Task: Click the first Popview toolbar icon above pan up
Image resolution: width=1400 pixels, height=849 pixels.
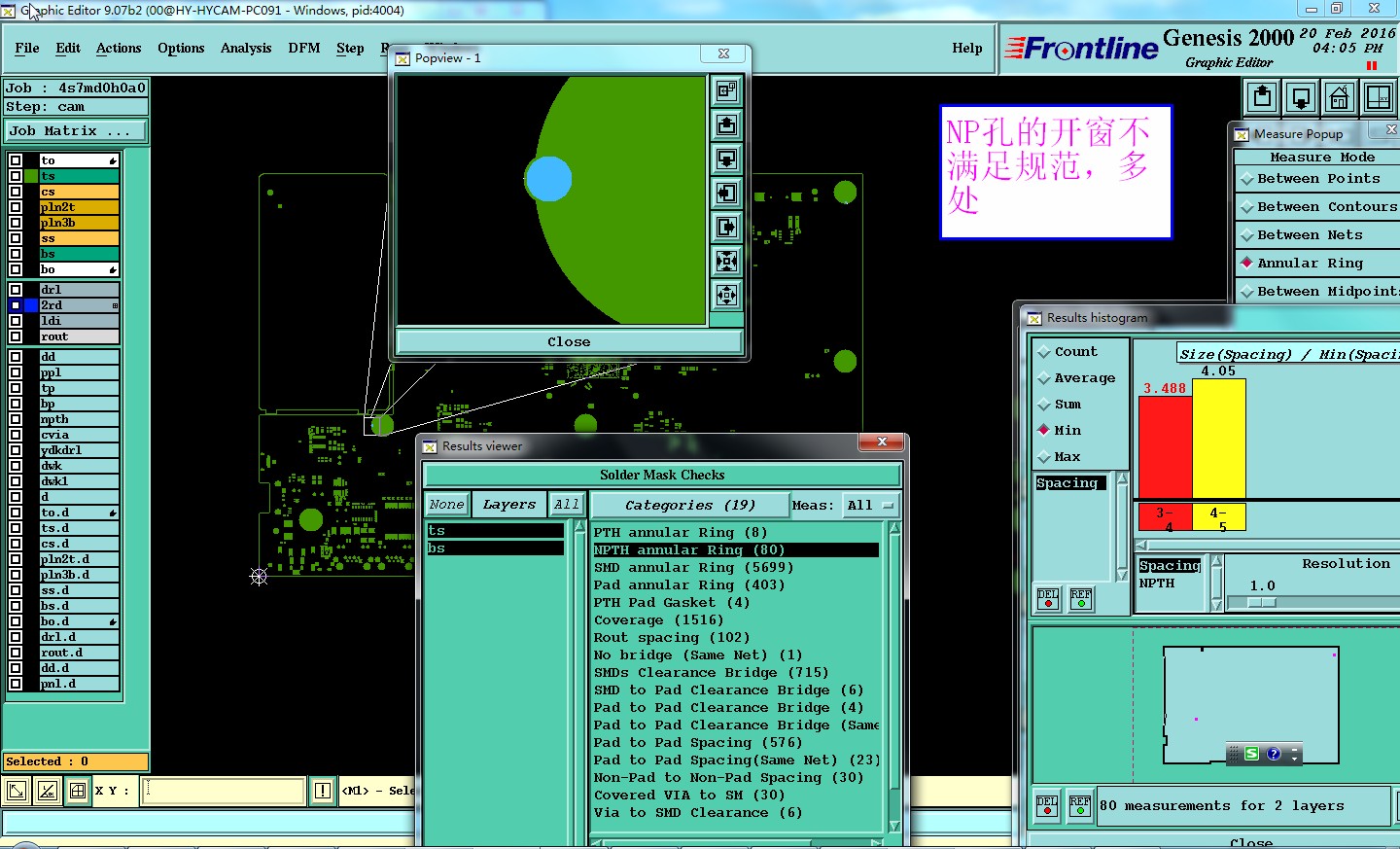Action: [726, 90]
